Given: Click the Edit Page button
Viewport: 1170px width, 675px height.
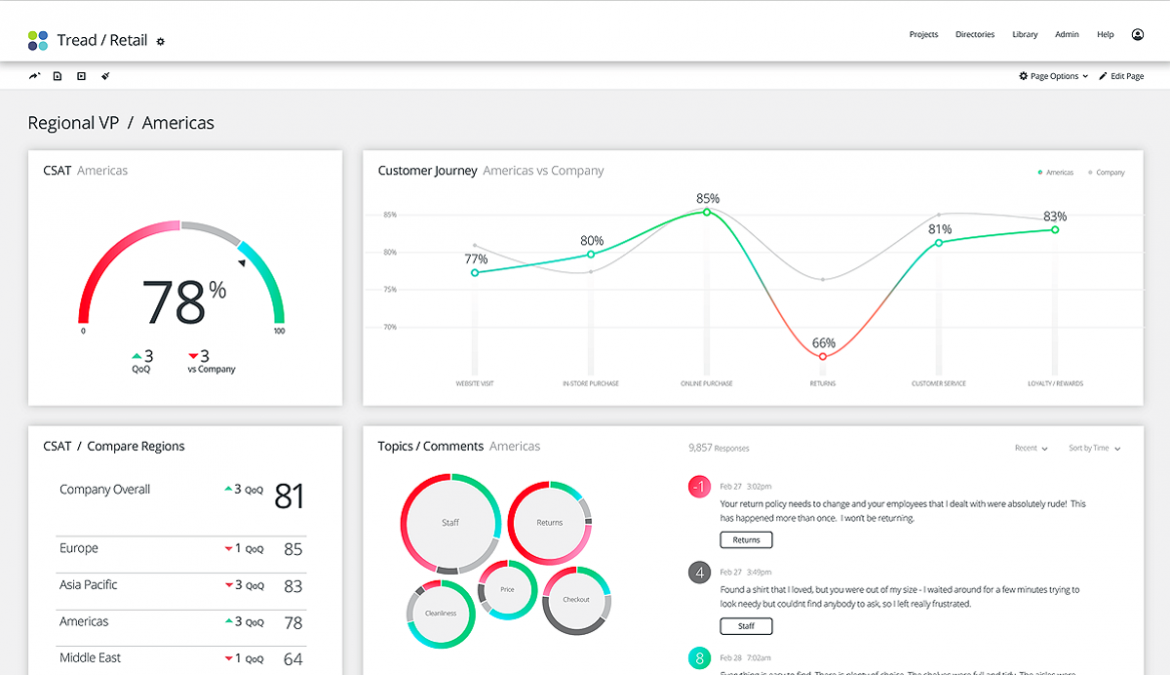Looking at the screenshot, I should [x=1121, y=75].
